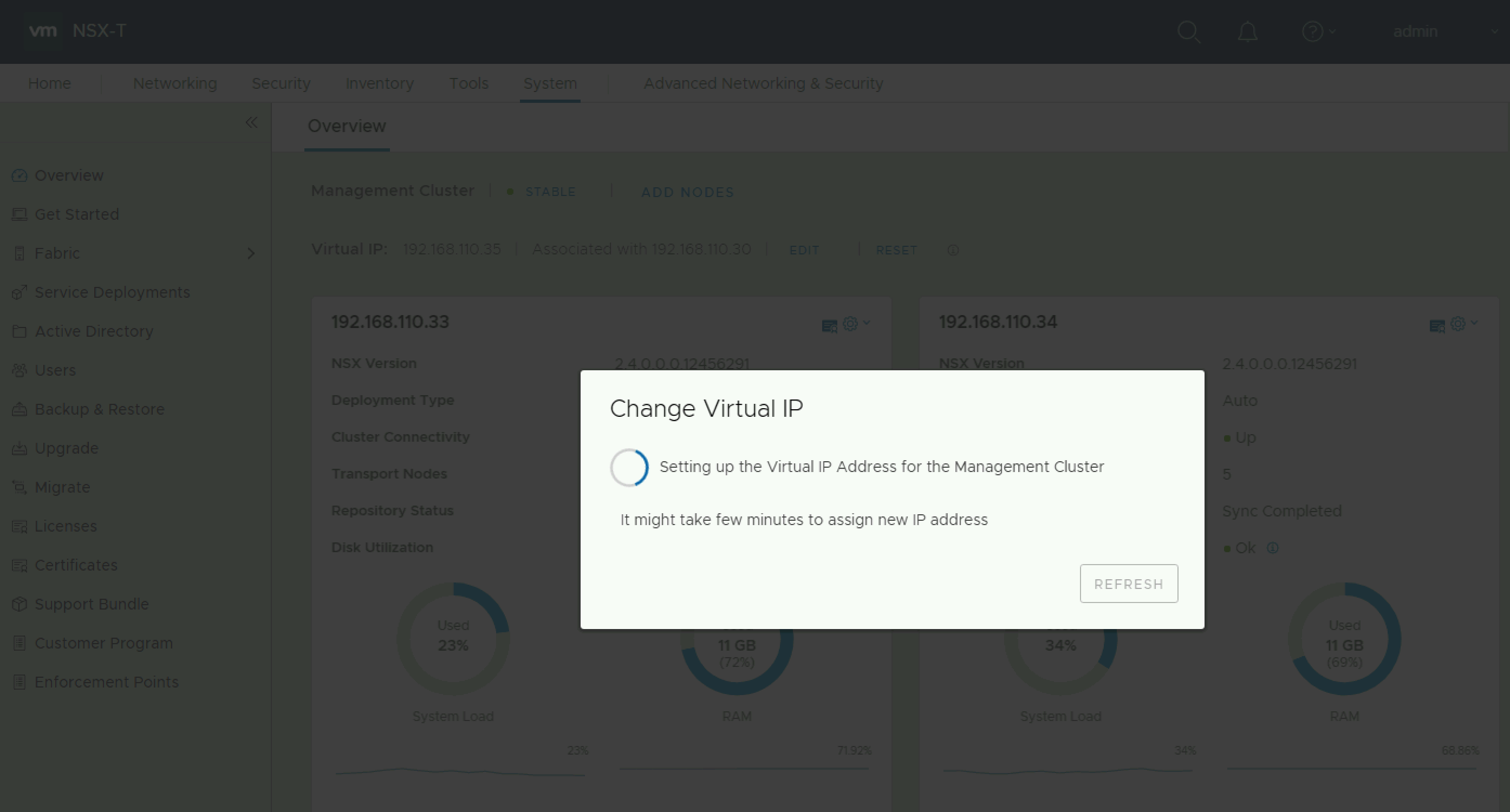
Task: Click the Certificates sidebar icon
Action: tap(19, 565)
